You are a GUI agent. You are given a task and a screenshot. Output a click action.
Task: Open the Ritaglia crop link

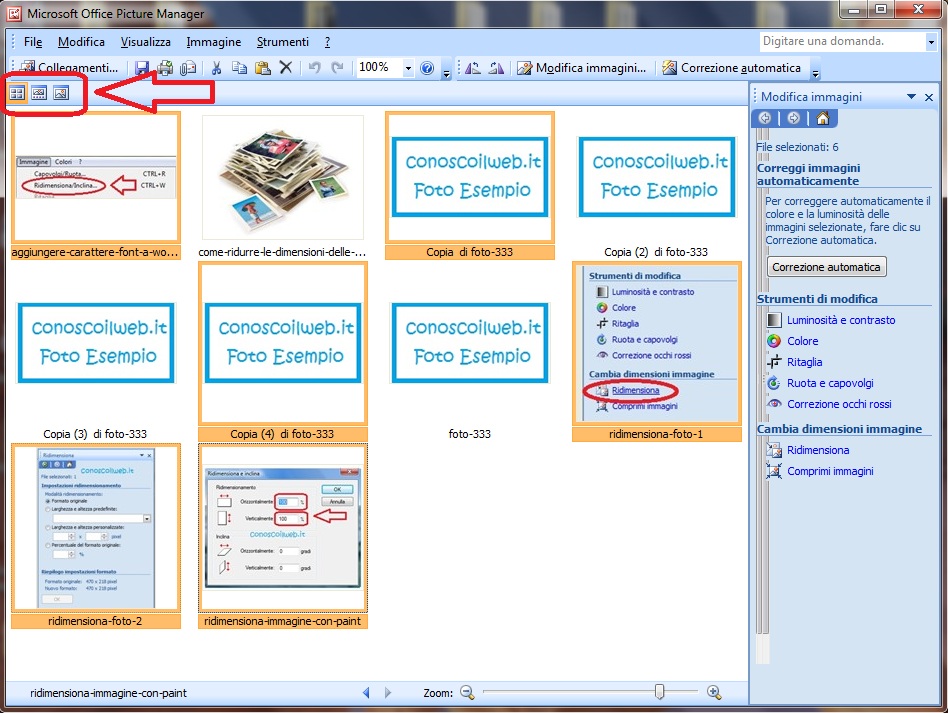[x=804, y=362]
